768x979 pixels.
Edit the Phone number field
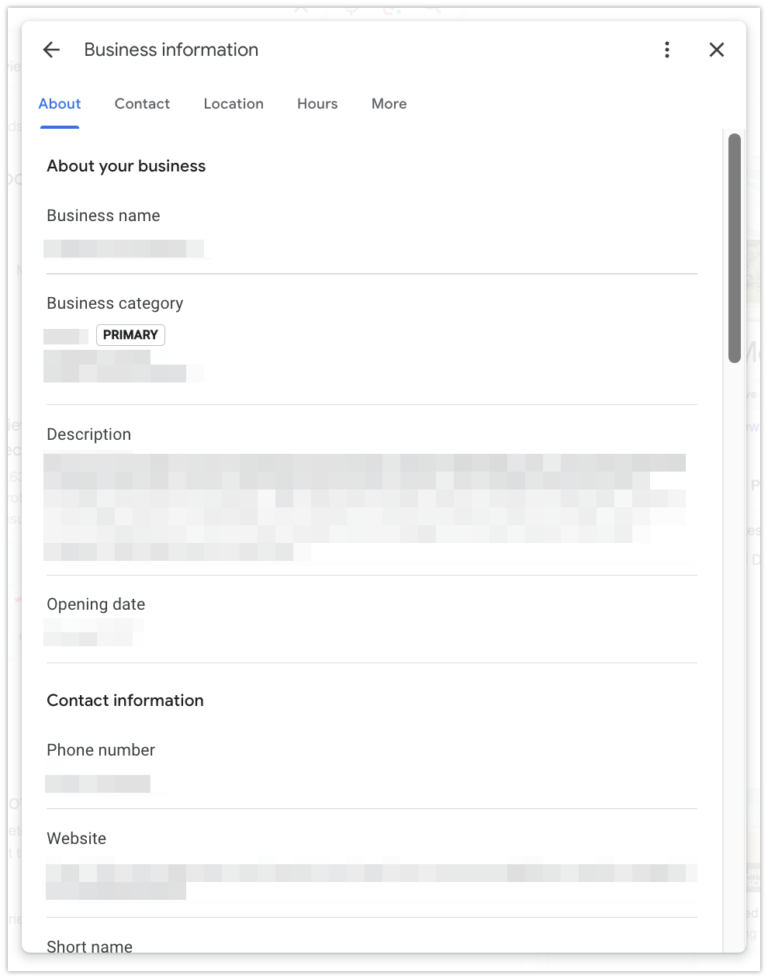[98, 783]
